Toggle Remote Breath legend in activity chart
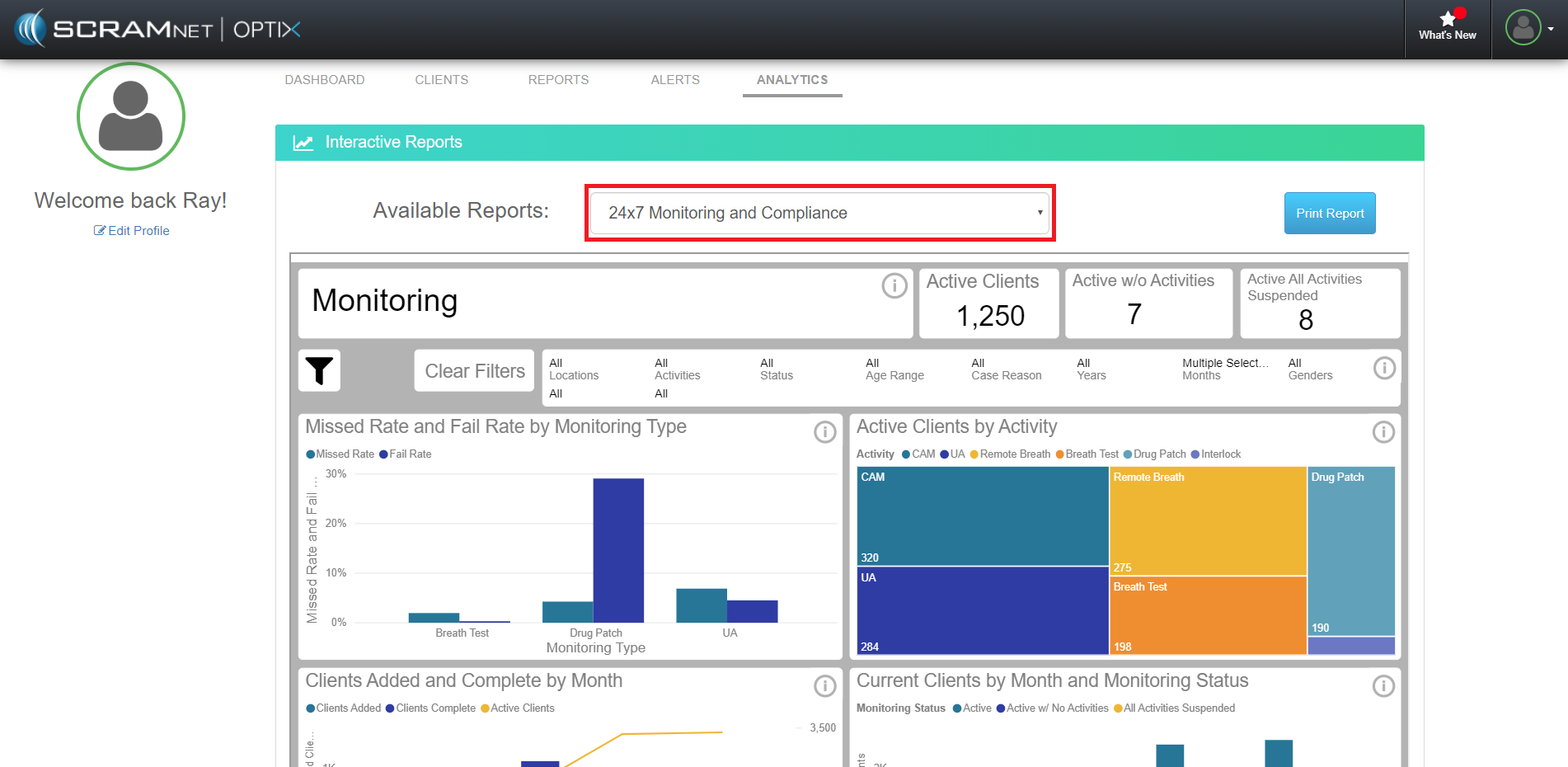The width and height of the screenshot is (1568, 767). [x=1010, y=454]
